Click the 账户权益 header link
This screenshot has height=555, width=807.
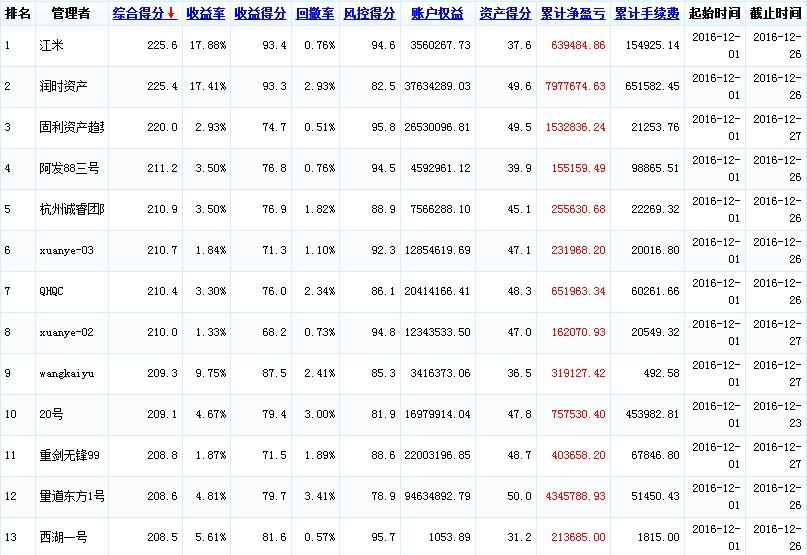[436, 13]
